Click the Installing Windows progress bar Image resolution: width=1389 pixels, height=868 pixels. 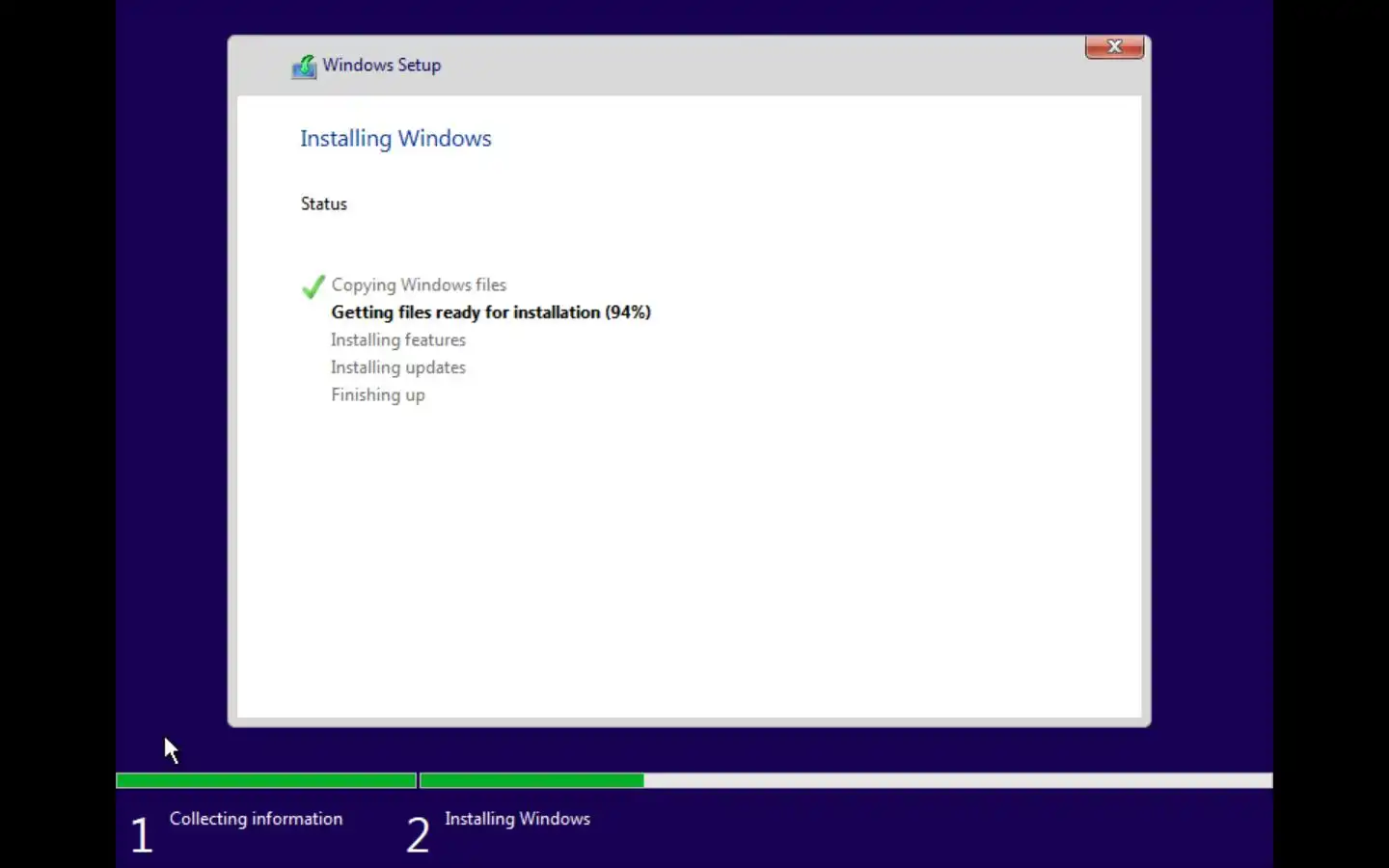pos(846,780)
